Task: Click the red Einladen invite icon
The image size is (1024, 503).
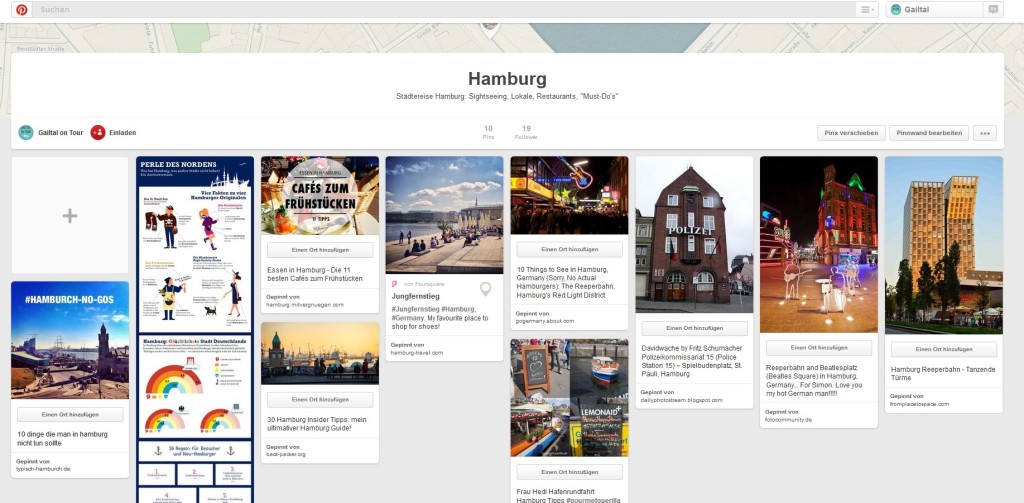Action: click(x=98, y=133)
